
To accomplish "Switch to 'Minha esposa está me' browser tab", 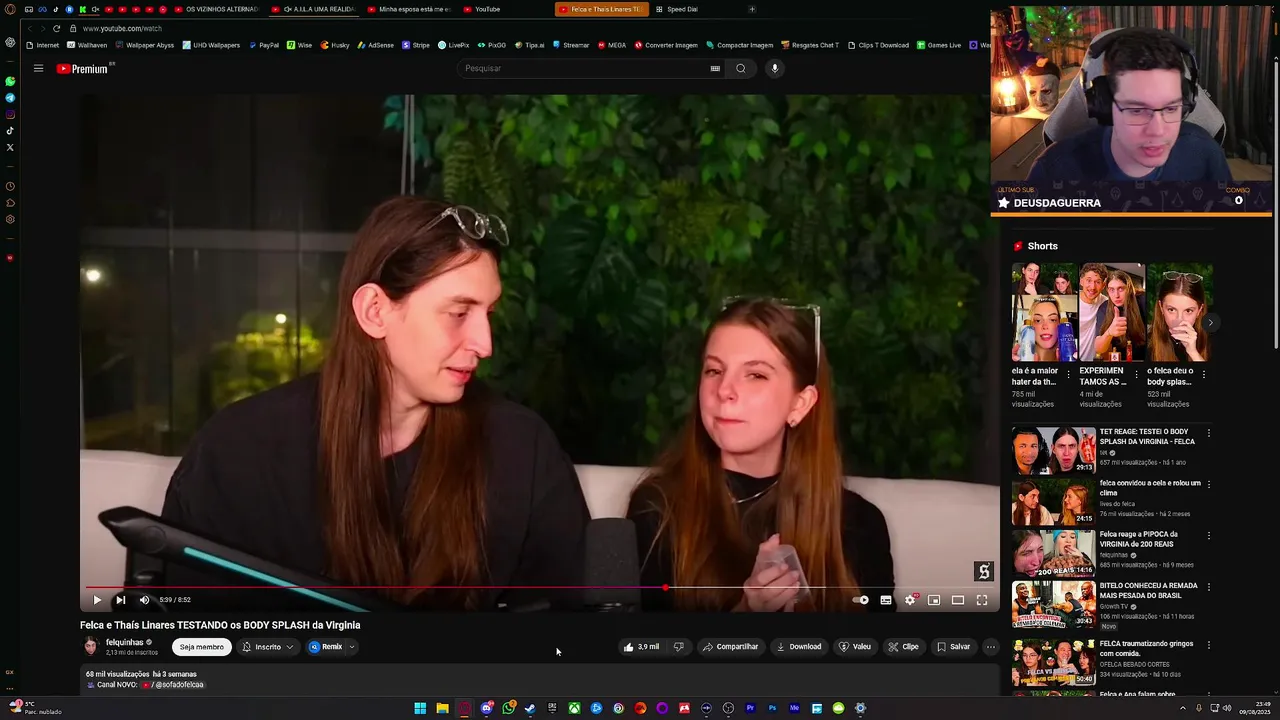I will pos(409,9).
